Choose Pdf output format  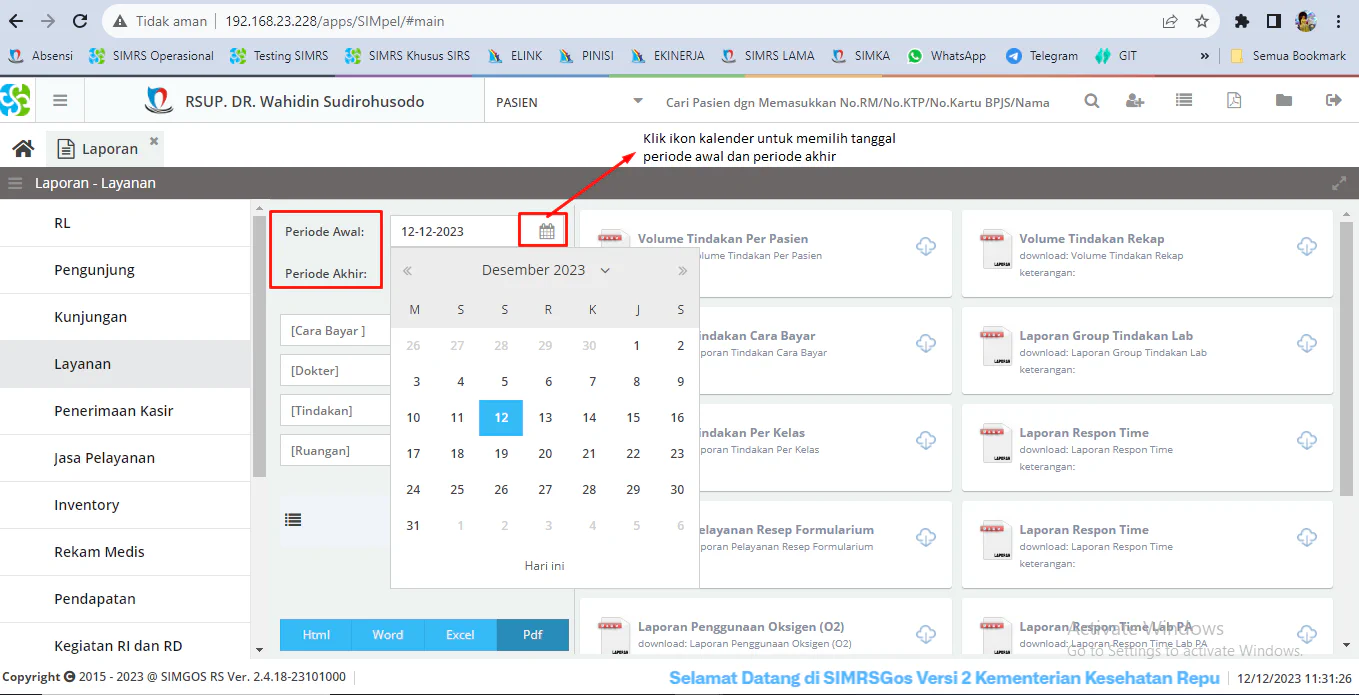coord(533,635)
